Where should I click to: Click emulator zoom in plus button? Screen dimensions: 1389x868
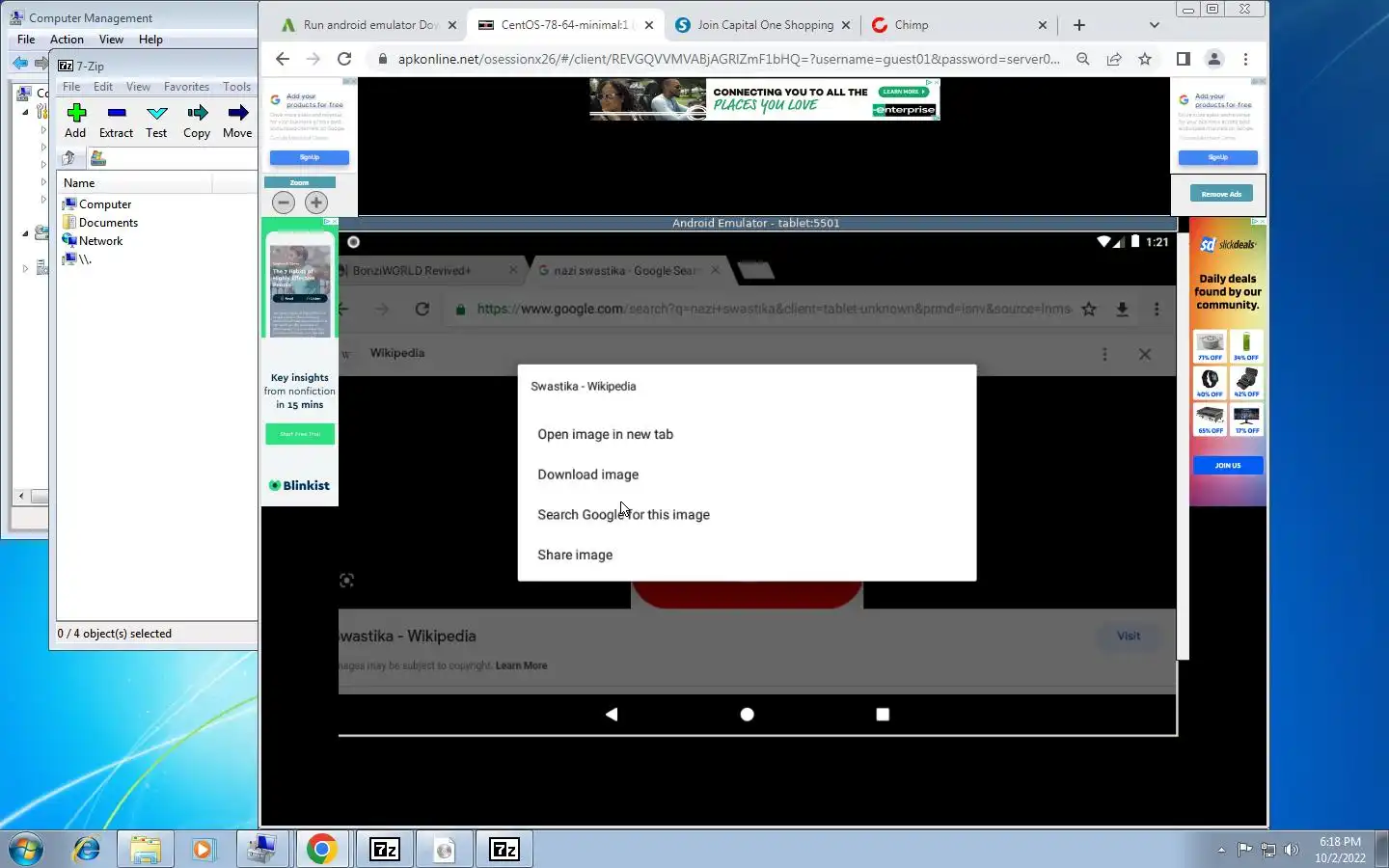tap(316, 203)
